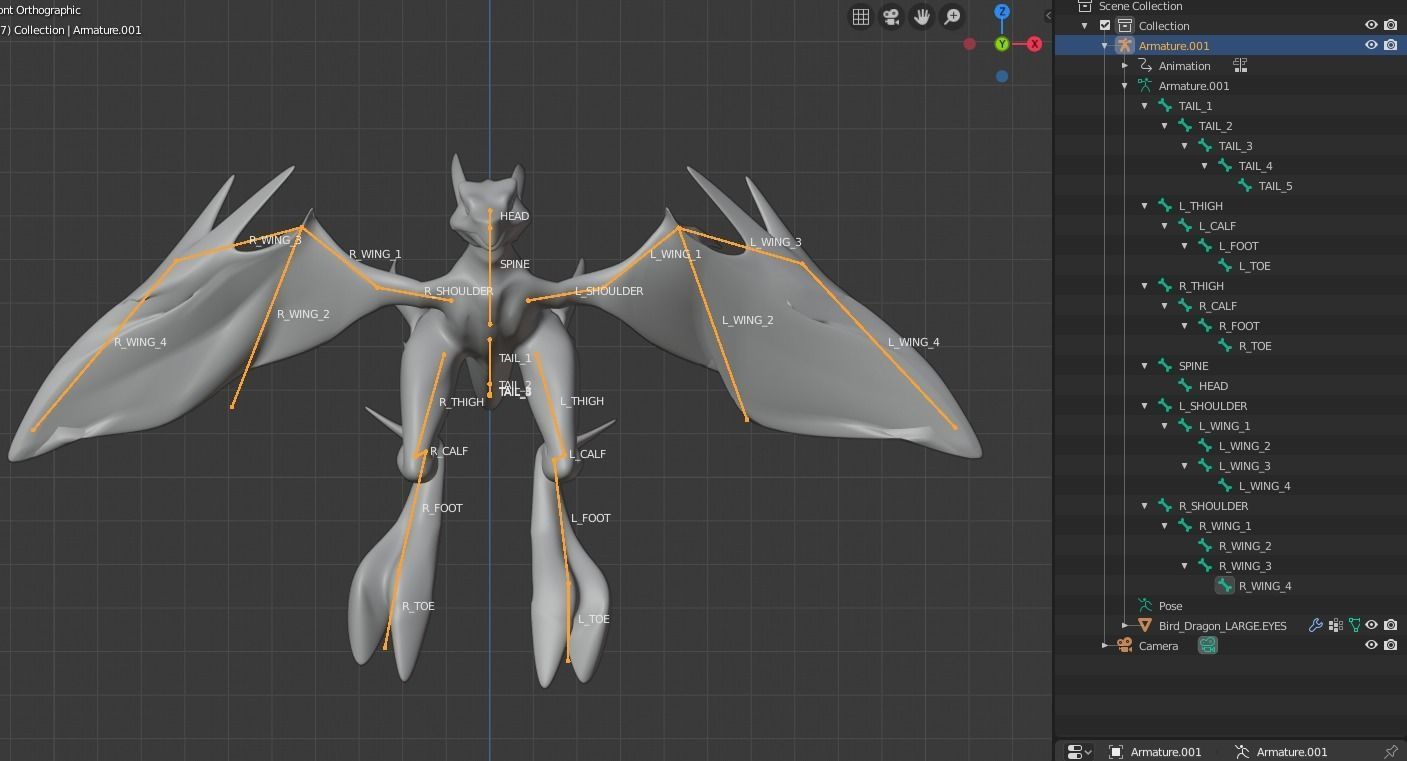
Task: Click the TAIL_1 bone icon
Action: click(1165, 106)
